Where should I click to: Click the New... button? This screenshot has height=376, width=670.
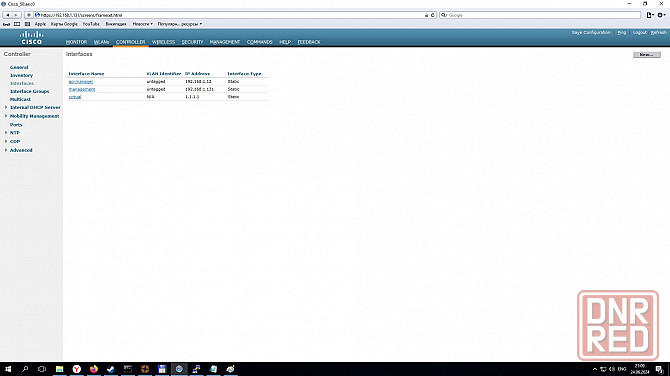coord(646,55)
